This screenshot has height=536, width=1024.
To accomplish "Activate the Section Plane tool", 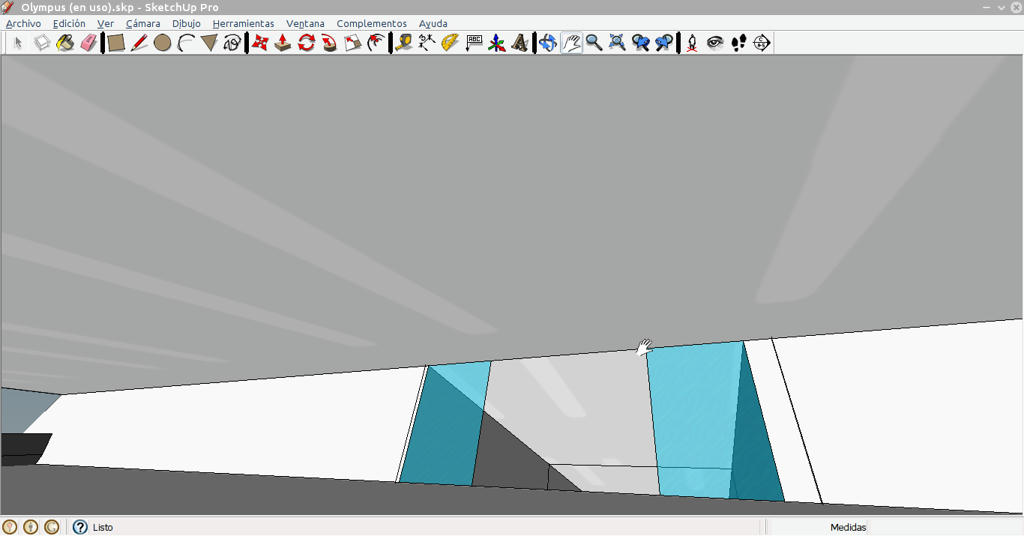I will coord(761,43).
